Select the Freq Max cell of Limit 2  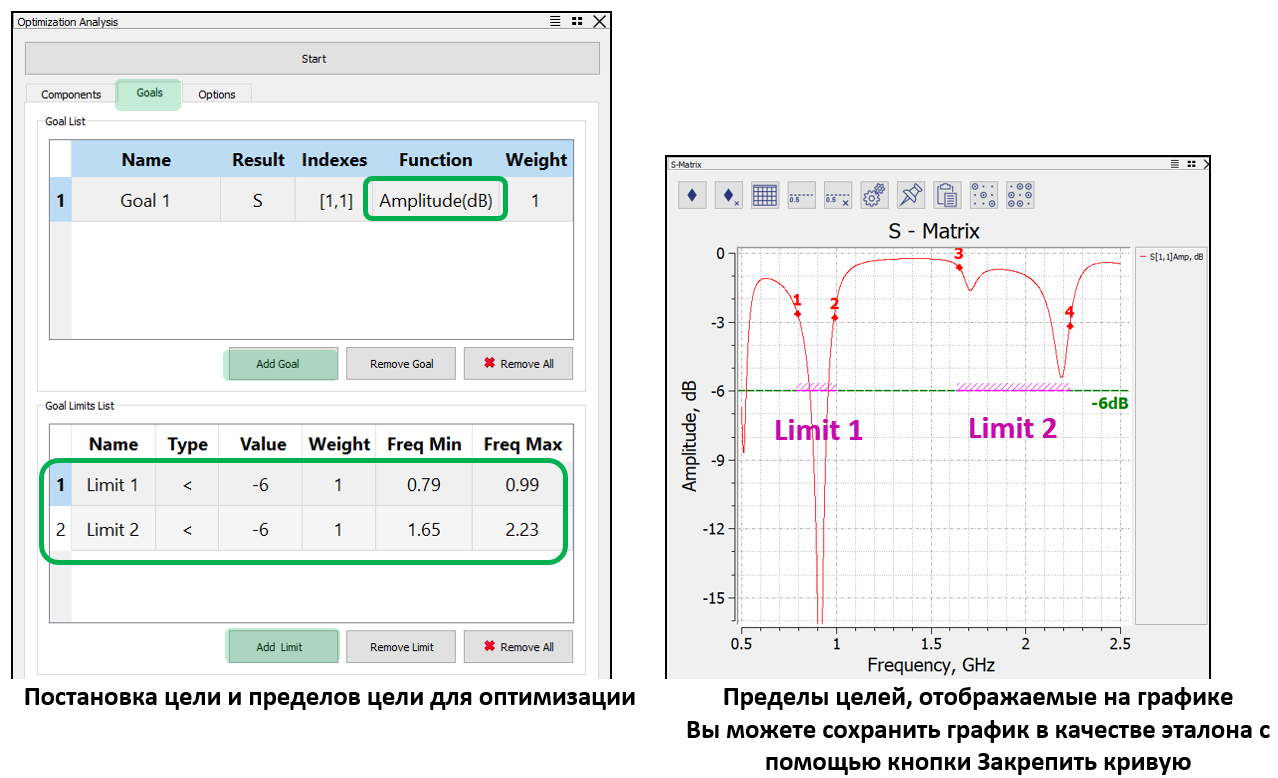tap(522, 530)
